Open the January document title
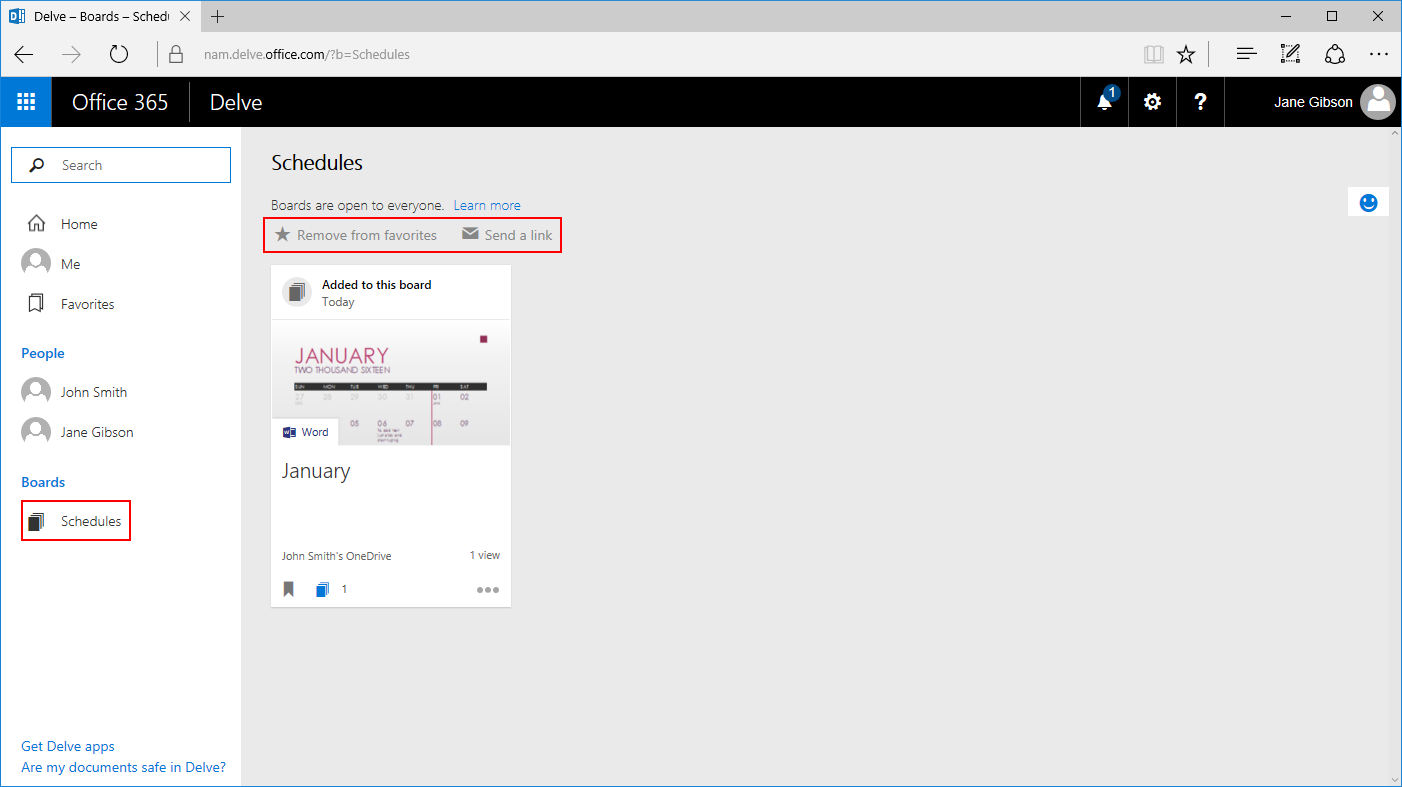 coord(316,471)
